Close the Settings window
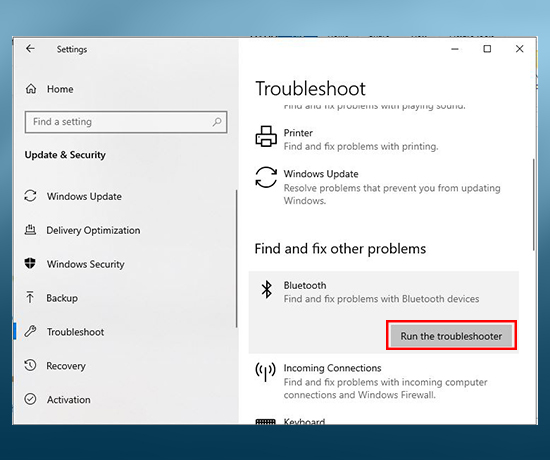Screen dimensions: 550x460 click(x=519, y=49)
